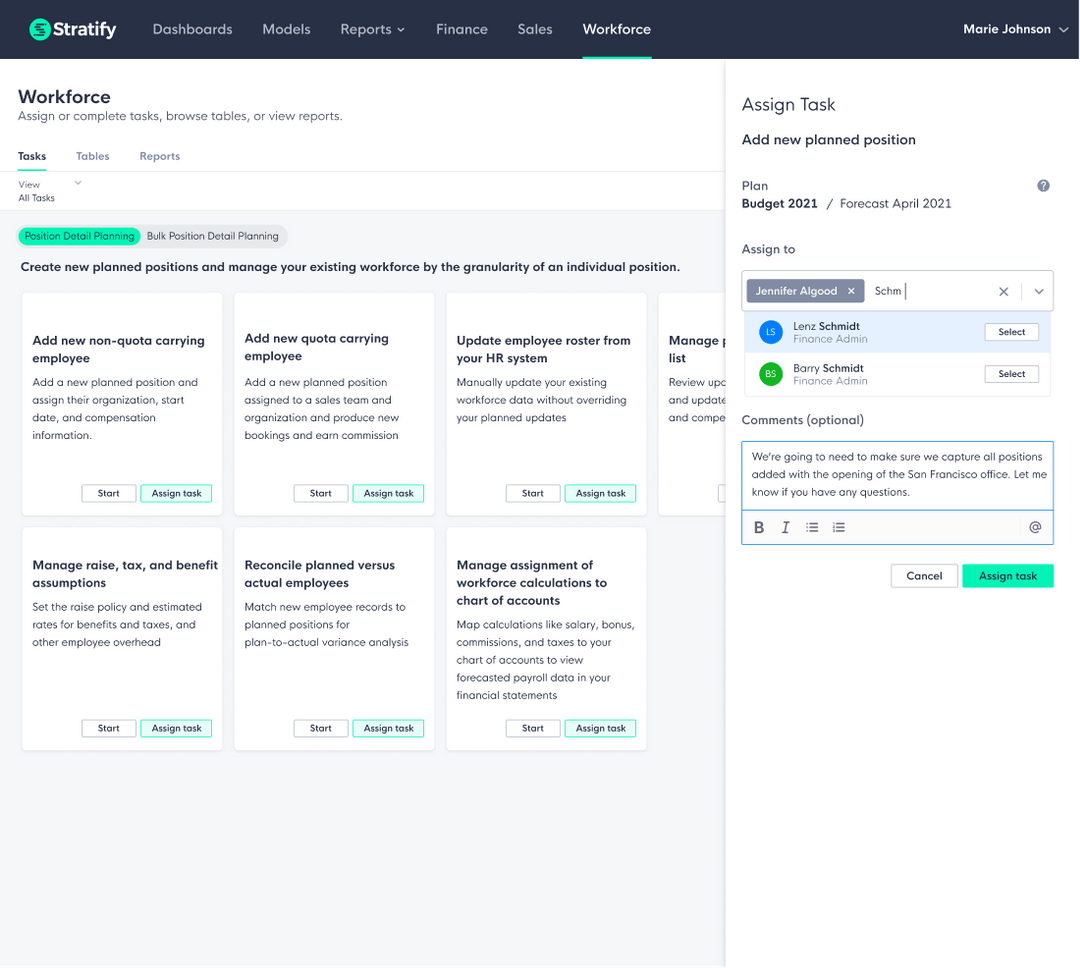Expand the Reports navigation dropdown

[x=372, y=29]
